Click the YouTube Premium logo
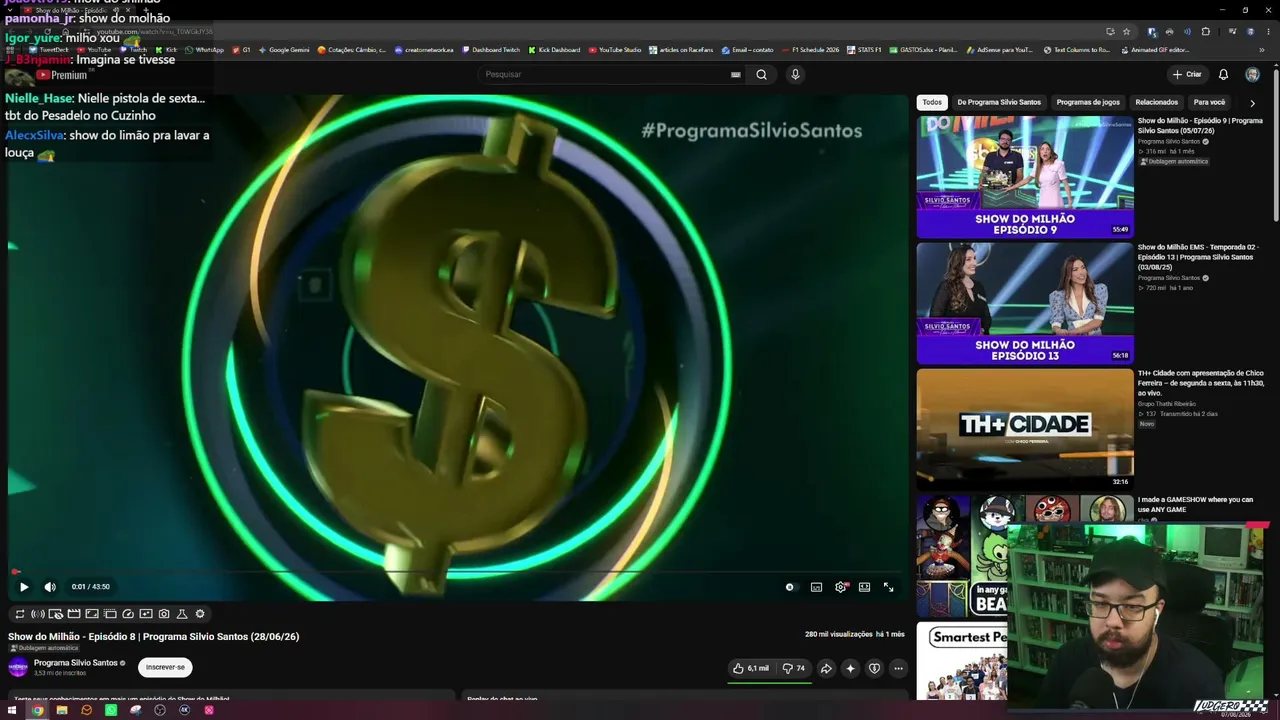The width and height of the screenshot is (1280, 720). point(62,75)
